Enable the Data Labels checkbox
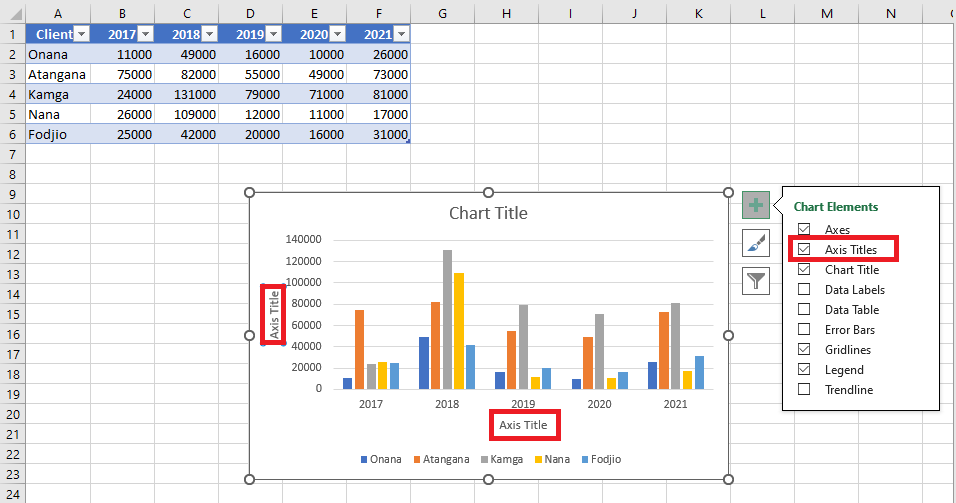The width and height of the screenshot is (956, 503). click(x=804, y=289)
